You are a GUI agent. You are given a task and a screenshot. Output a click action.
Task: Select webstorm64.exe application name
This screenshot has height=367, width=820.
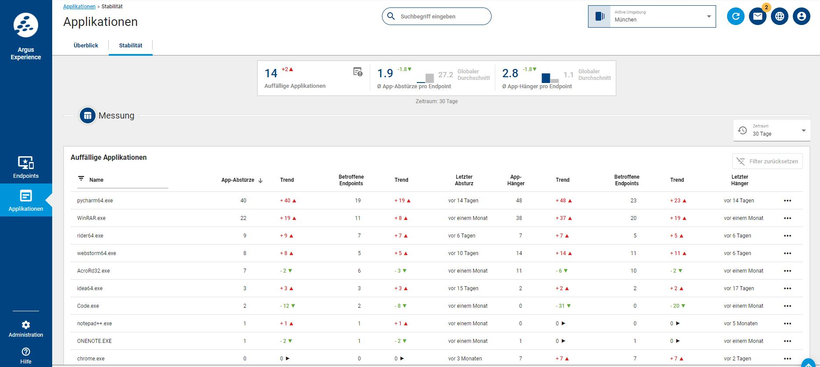[x=96, y=253]
